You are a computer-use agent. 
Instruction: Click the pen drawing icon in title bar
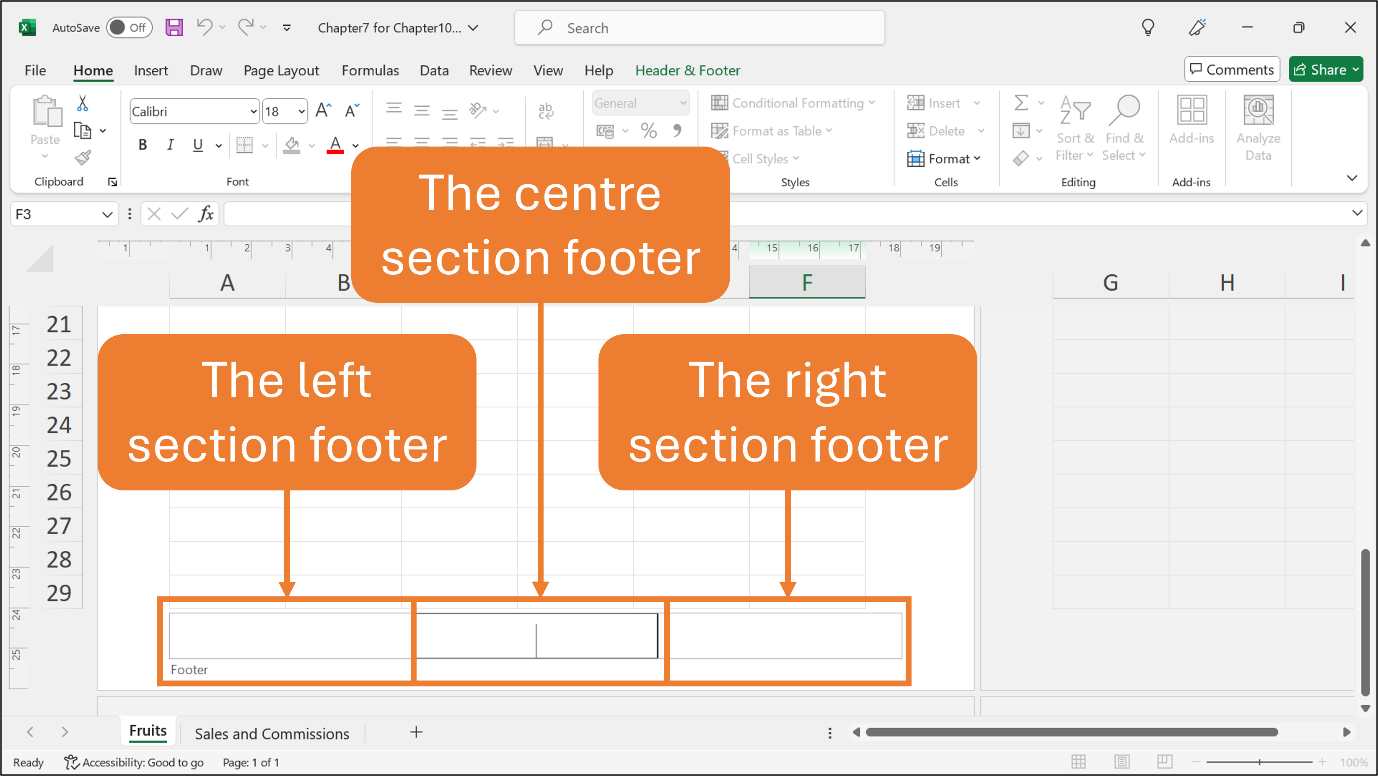1197,28
